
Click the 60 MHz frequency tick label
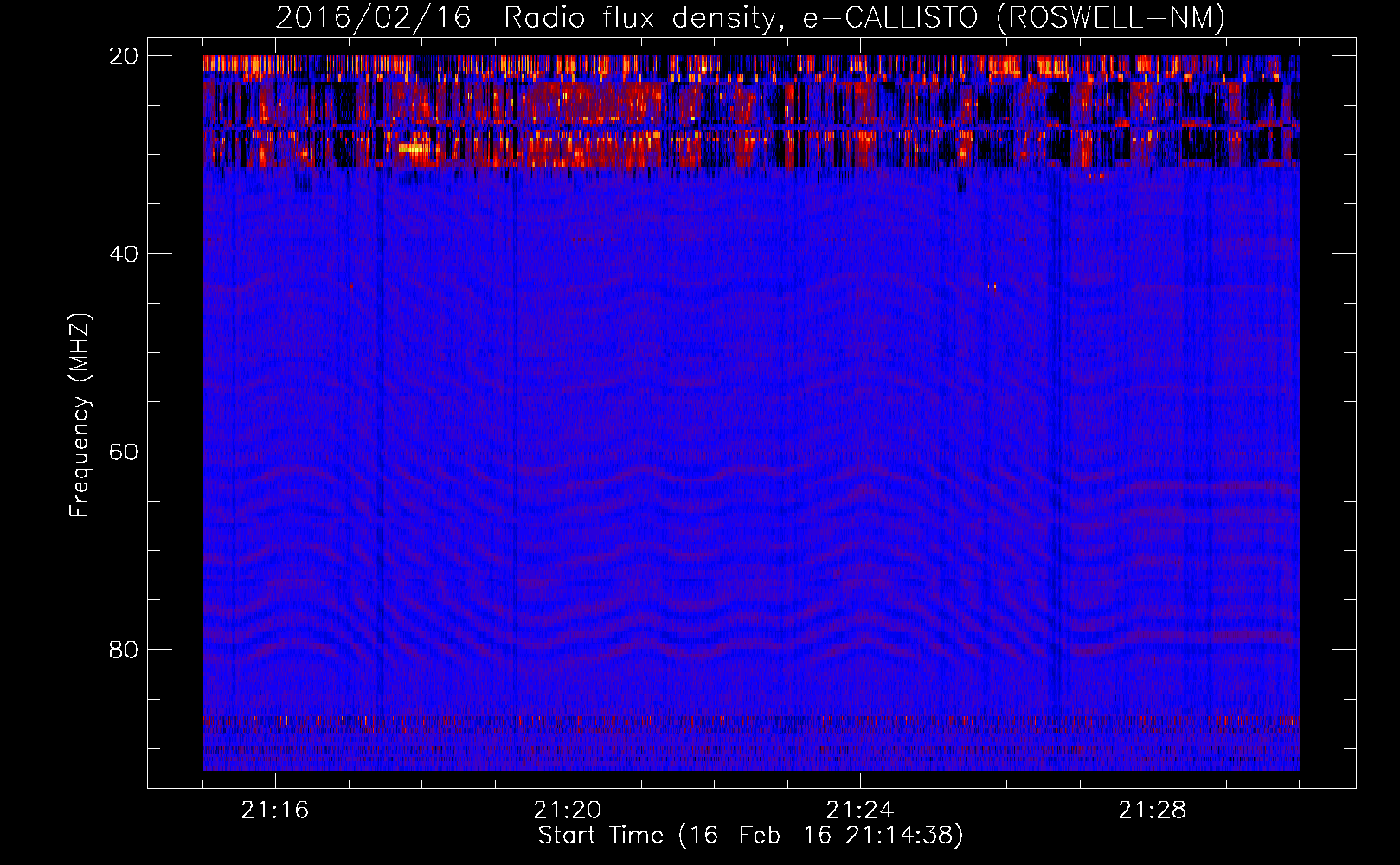[124, 452]
